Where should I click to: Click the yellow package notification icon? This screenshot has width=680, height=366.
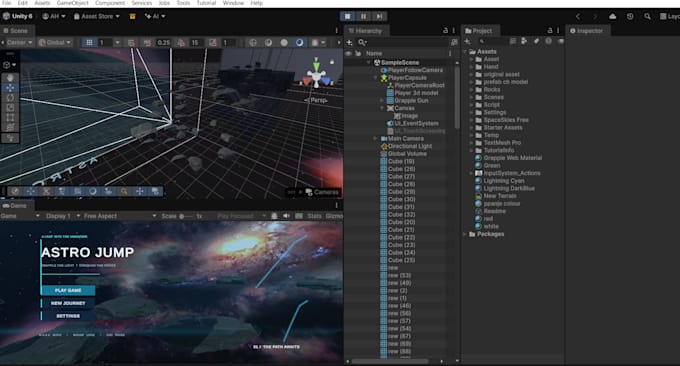pos(133,16)
